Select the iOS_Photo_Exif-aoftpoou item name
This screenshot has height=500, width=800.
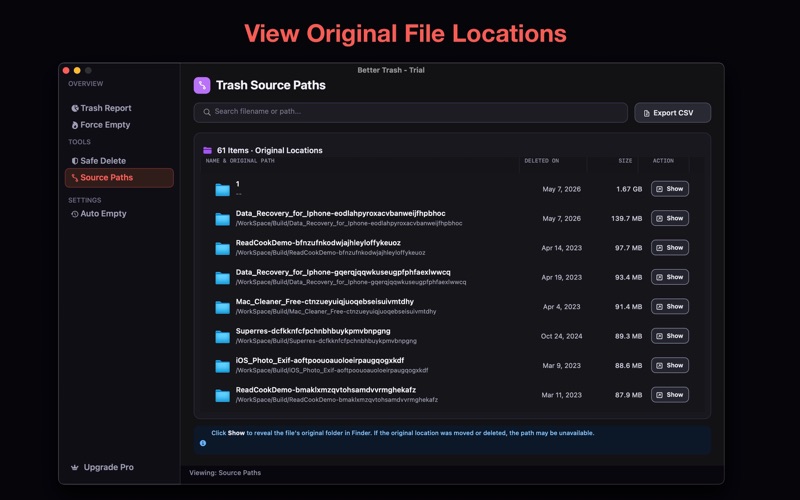click(320, 360)
